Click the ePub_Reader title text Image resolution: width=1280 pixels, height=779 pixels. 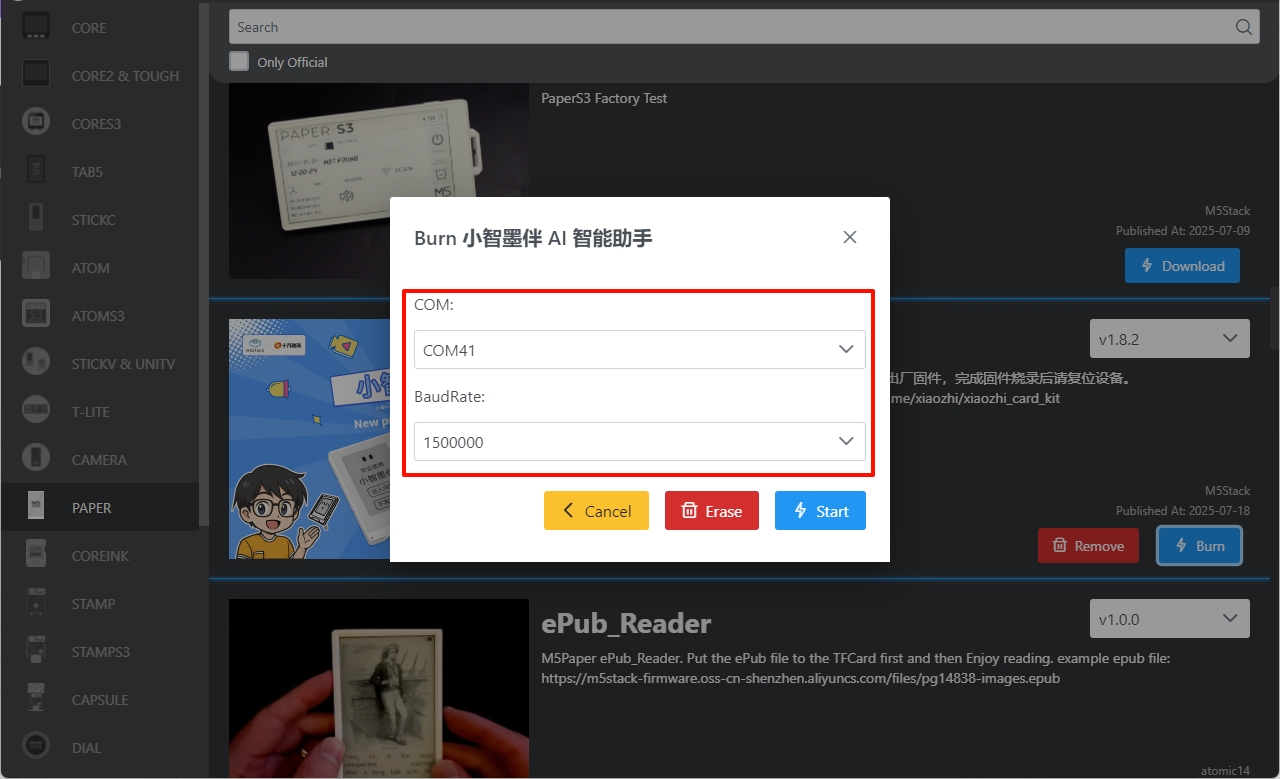click(x=626, y=623)
